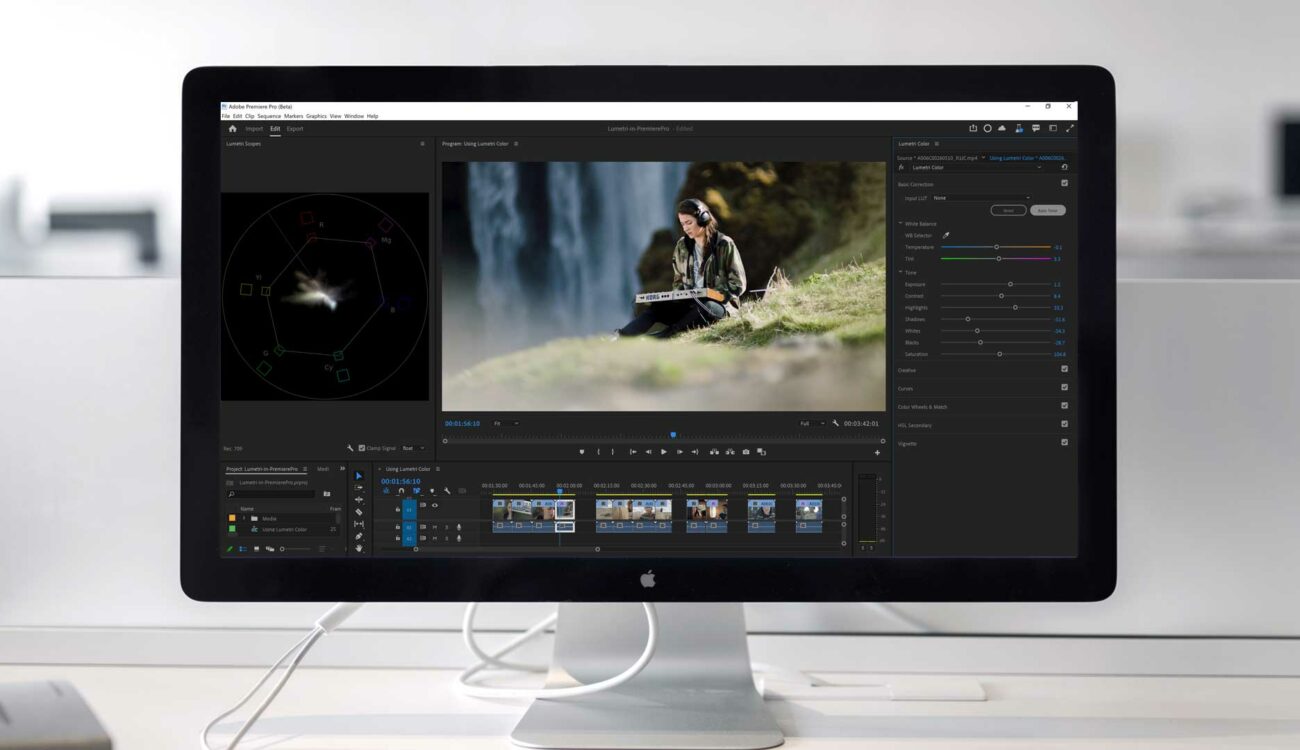Open the Markers menu
Image resolution: width=1300 pixels, height=750 pixels.
pos(294,116)
